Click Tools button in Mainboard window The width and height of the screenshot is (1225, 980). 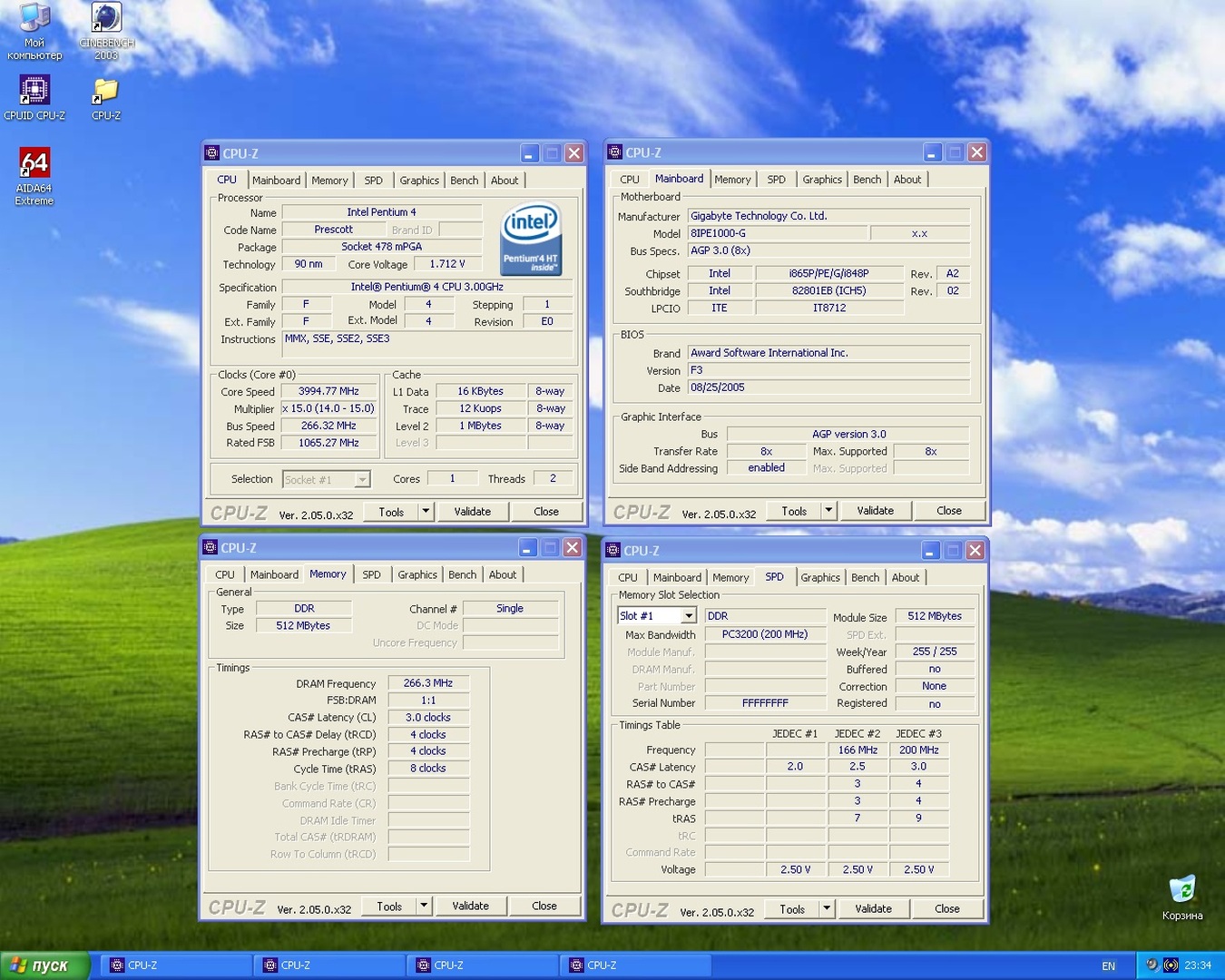coord(794,511)
